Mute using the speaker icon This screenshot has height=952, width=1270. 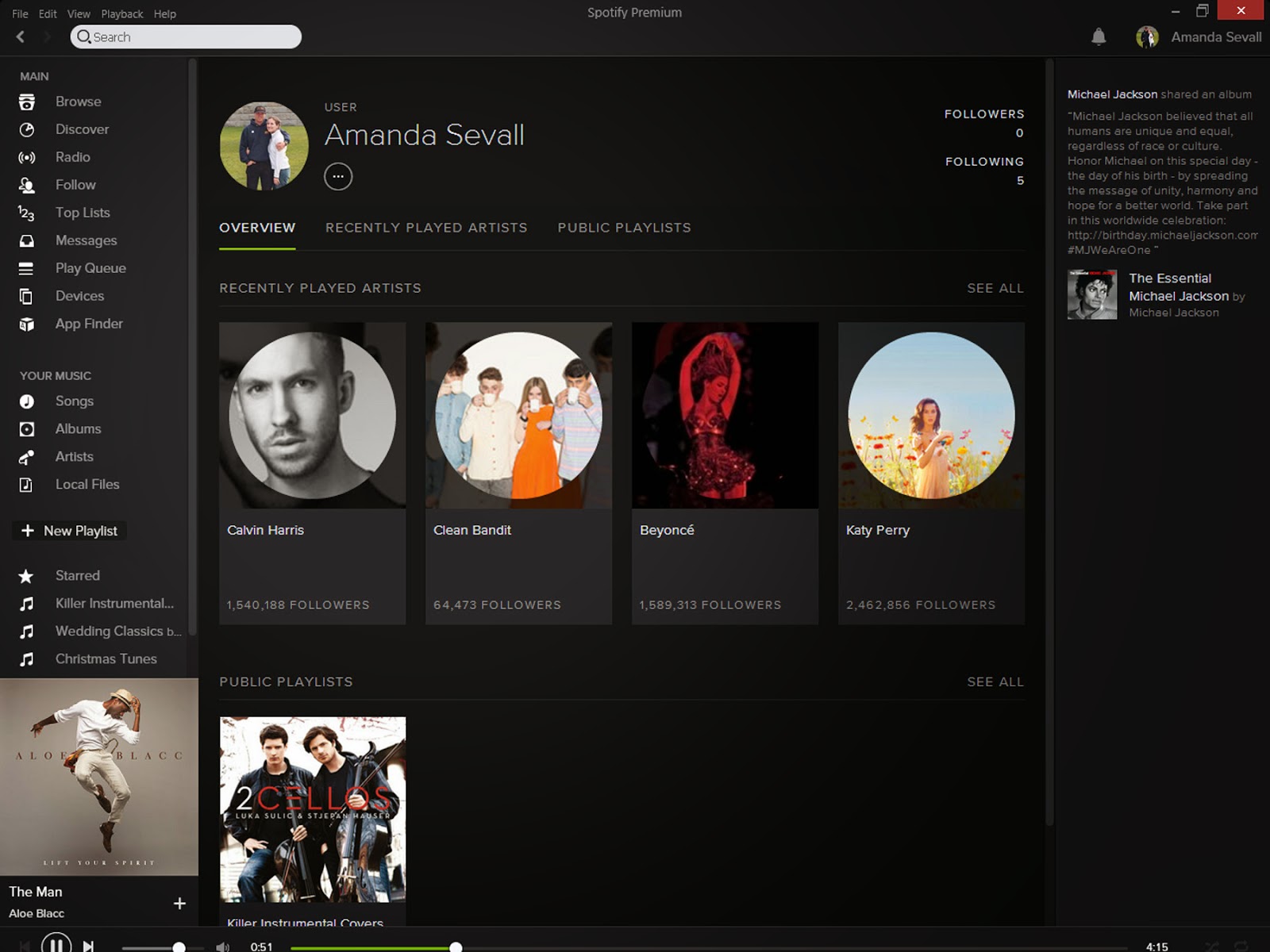tap(223, 946)
